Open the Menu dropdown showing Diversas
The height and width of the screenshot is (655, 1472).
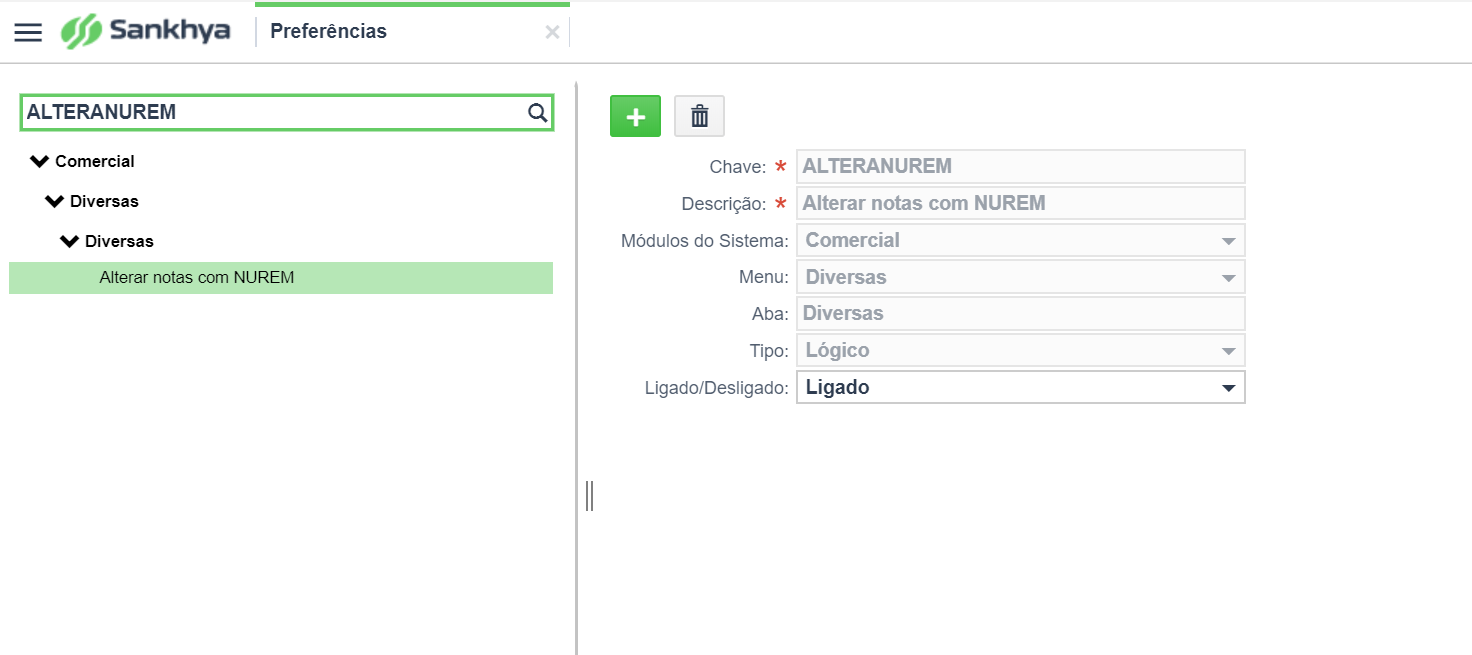tap(1021, 277)
